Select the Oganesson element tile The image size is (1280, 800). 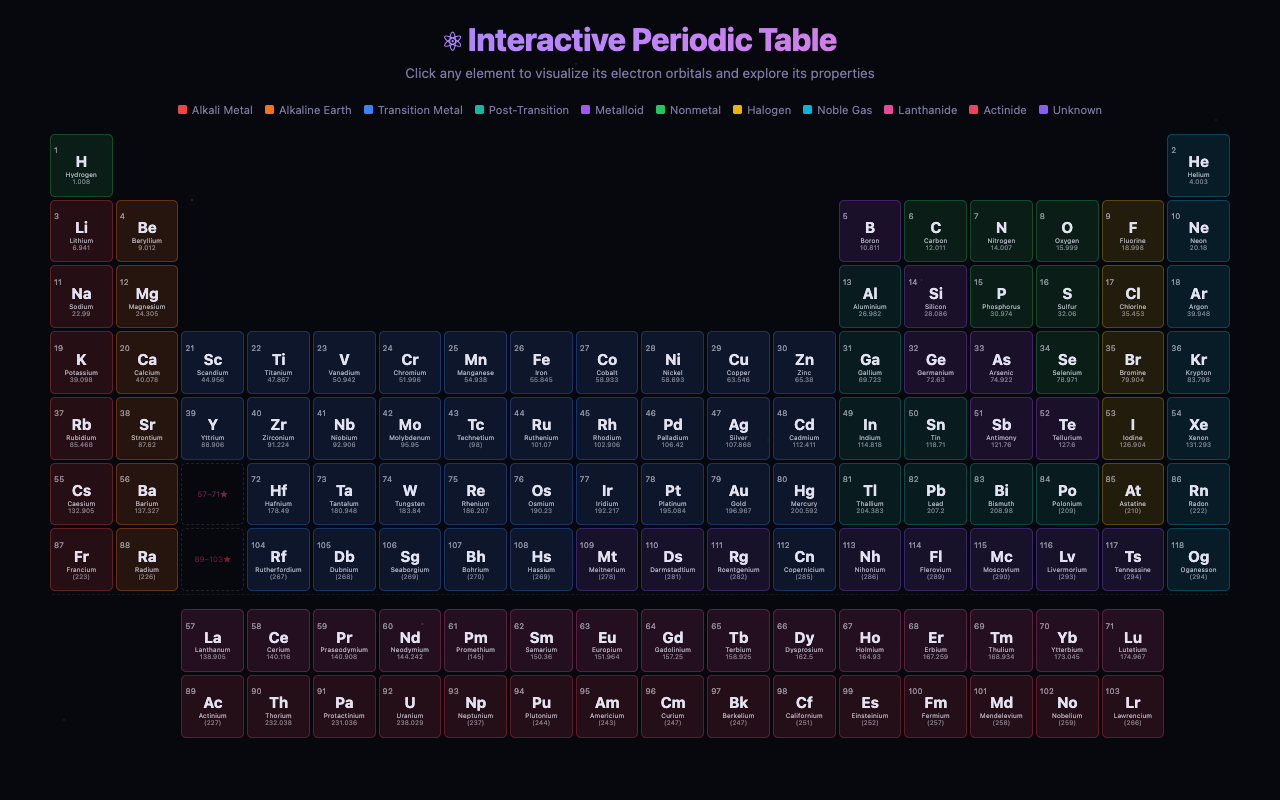(1198, 560)
